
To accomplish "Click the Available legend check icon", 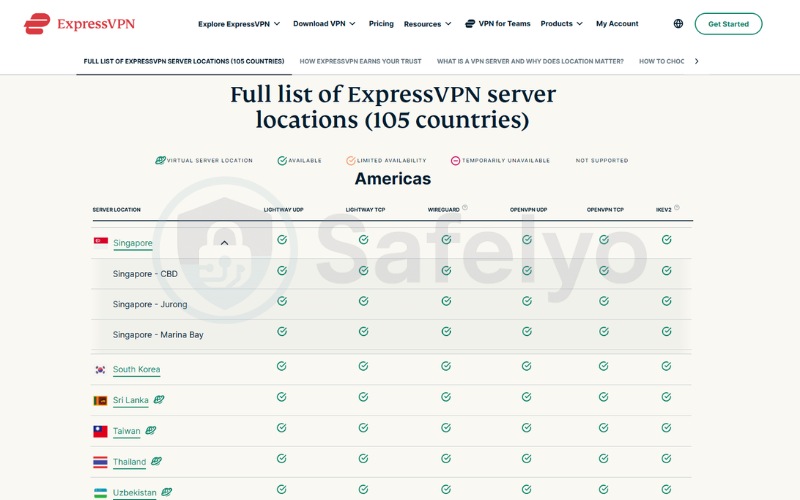I will point(282,161).
